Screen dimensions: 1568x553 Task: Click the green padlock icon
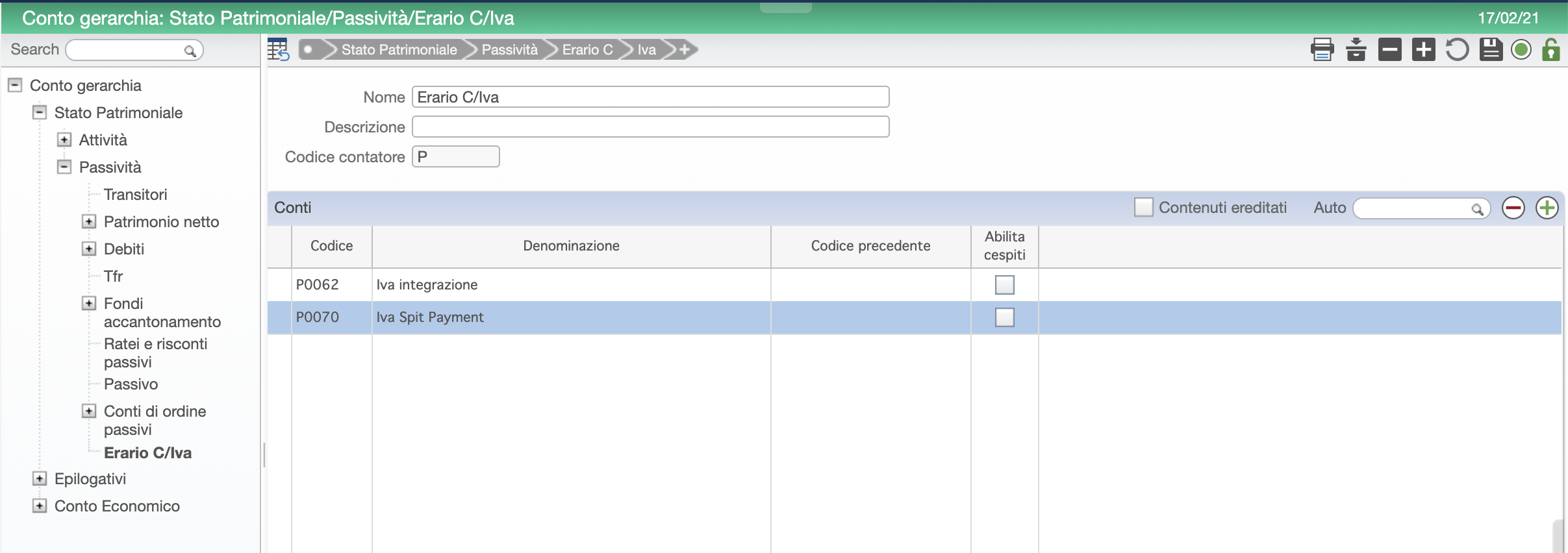(x=1551, y=49)
